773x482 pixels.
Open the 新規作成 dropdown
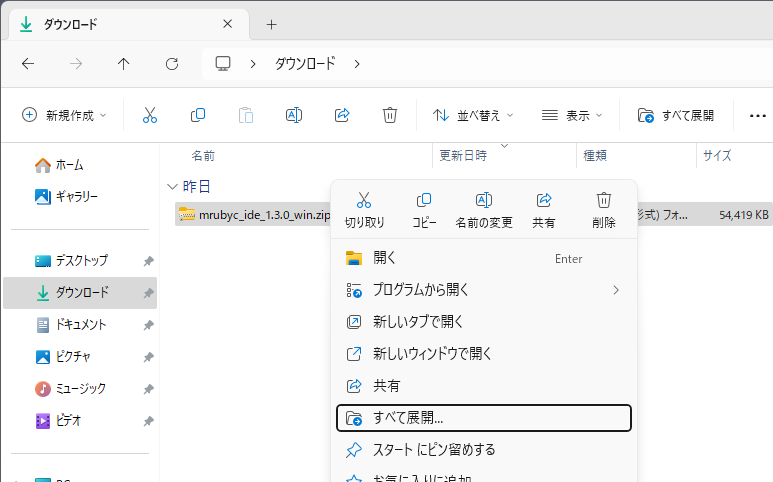(x=64, y=115)
